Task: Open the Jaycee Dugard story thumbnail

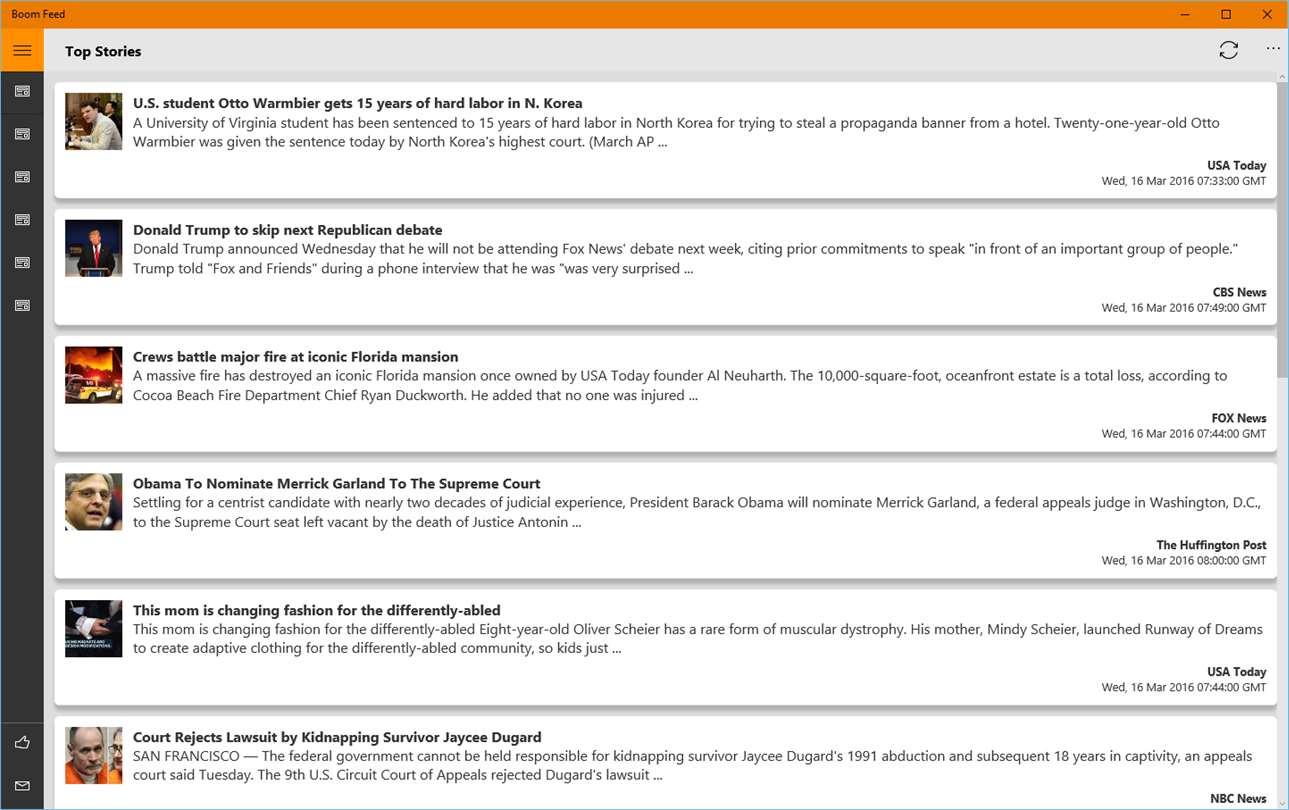Action: click(93, 755)
